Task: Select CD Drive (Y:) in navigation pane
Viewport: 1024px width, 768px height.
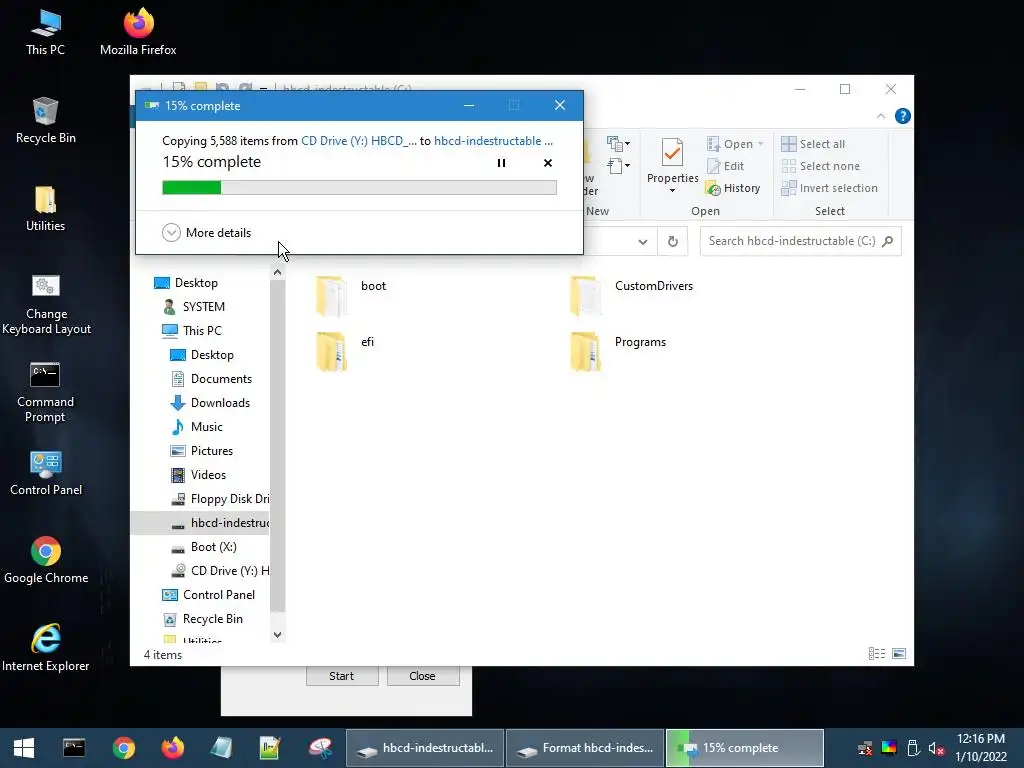Action: (219, 571)
